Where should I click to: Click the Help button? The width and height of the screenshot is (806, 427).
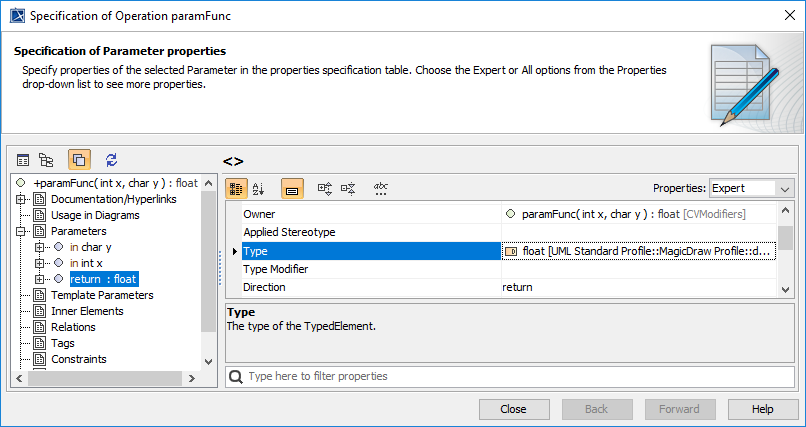pyautogui.click(x=762, y=409)
